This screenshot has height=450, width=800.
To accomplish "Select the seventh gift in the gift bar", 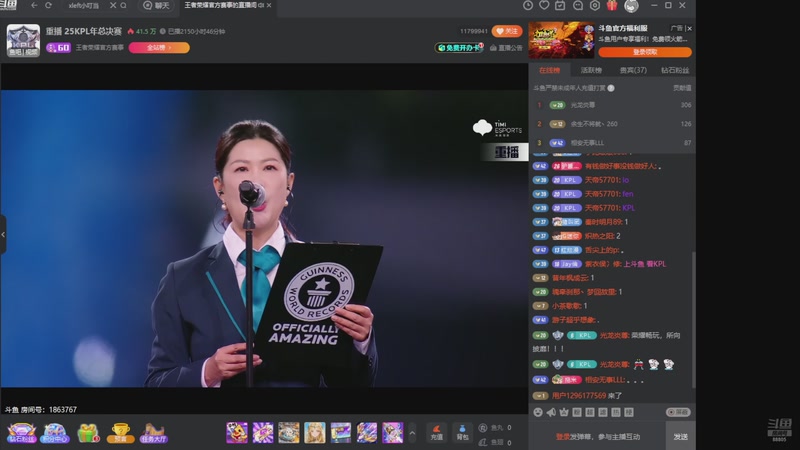I will coord(393,433).
